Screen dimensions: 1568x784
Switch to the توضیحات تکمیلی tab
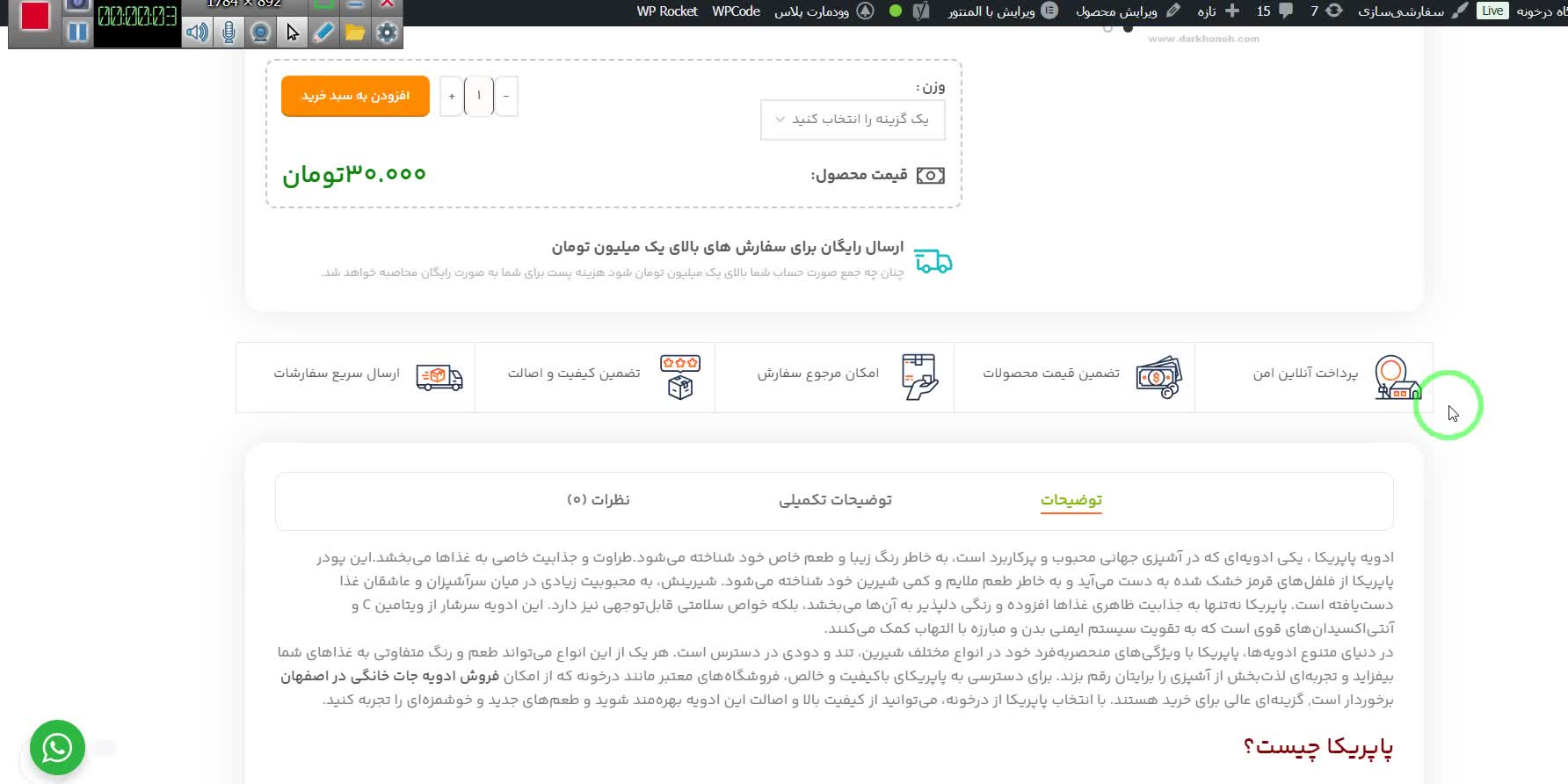(x=835, y=500)
